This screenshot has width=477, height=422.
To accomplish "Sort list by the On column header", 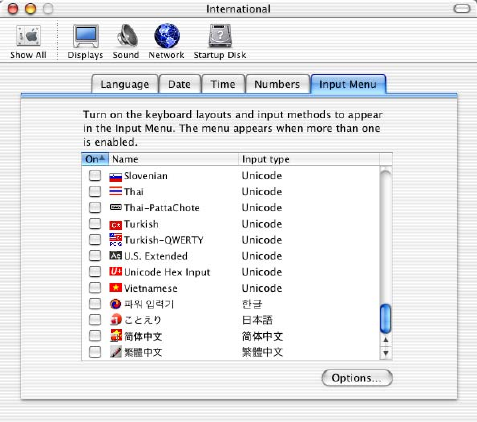I will tap(95, 159).
